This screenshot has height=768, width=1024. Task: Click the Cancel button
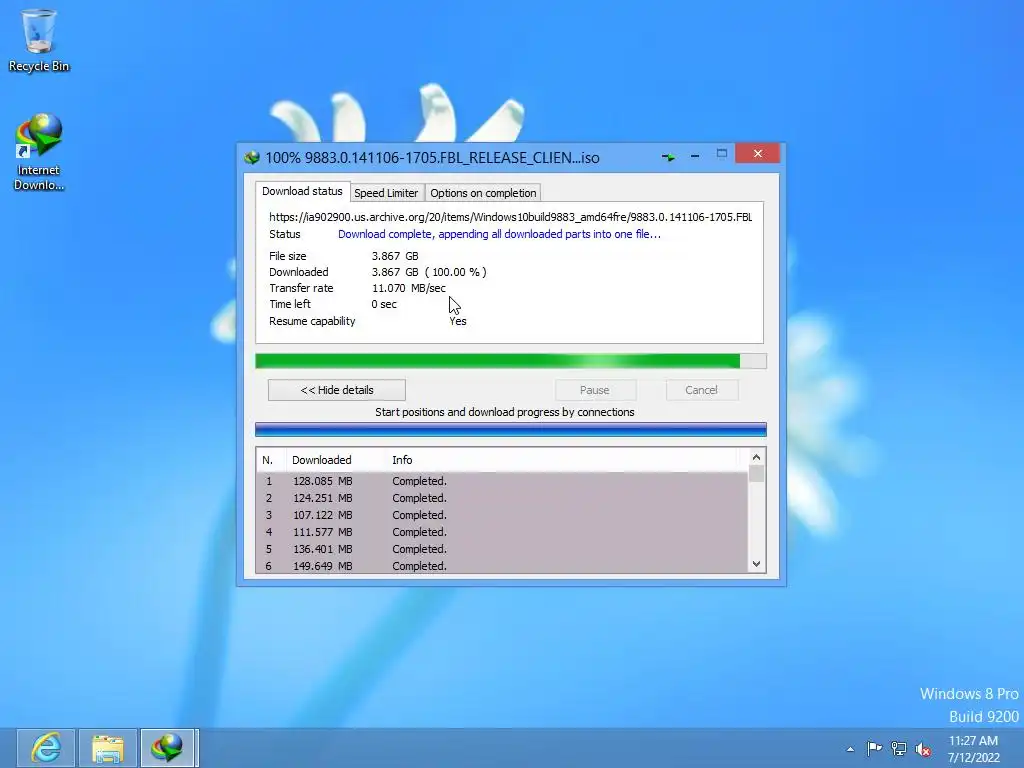tap(701, 390)
